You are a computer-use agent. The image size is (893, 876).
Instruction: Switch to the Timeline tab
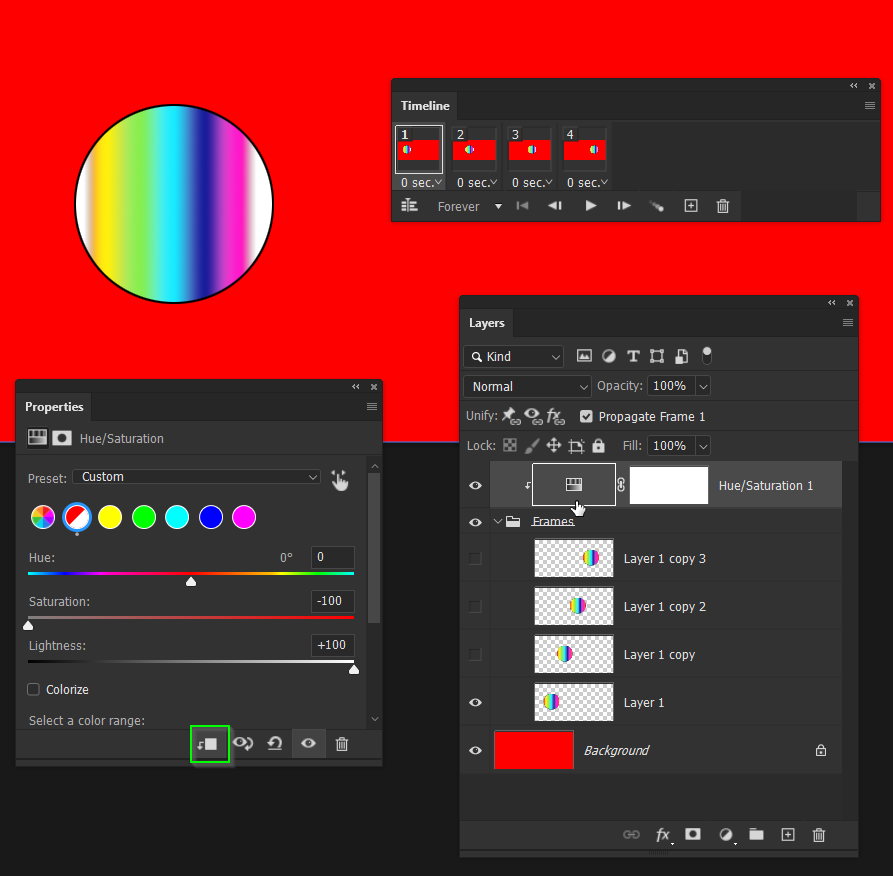click(424, 106)
